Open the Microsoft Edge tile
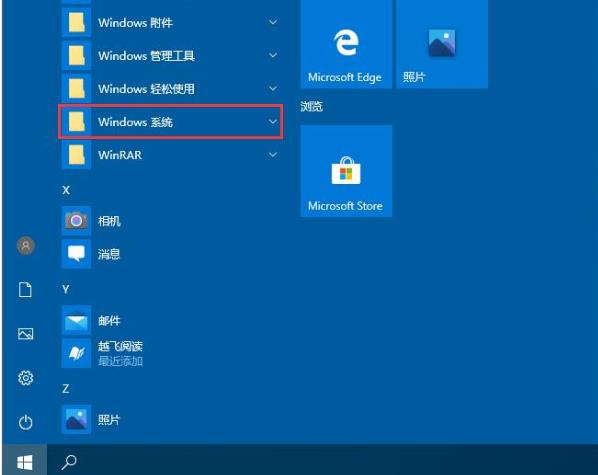 click(x=346, y=44)
